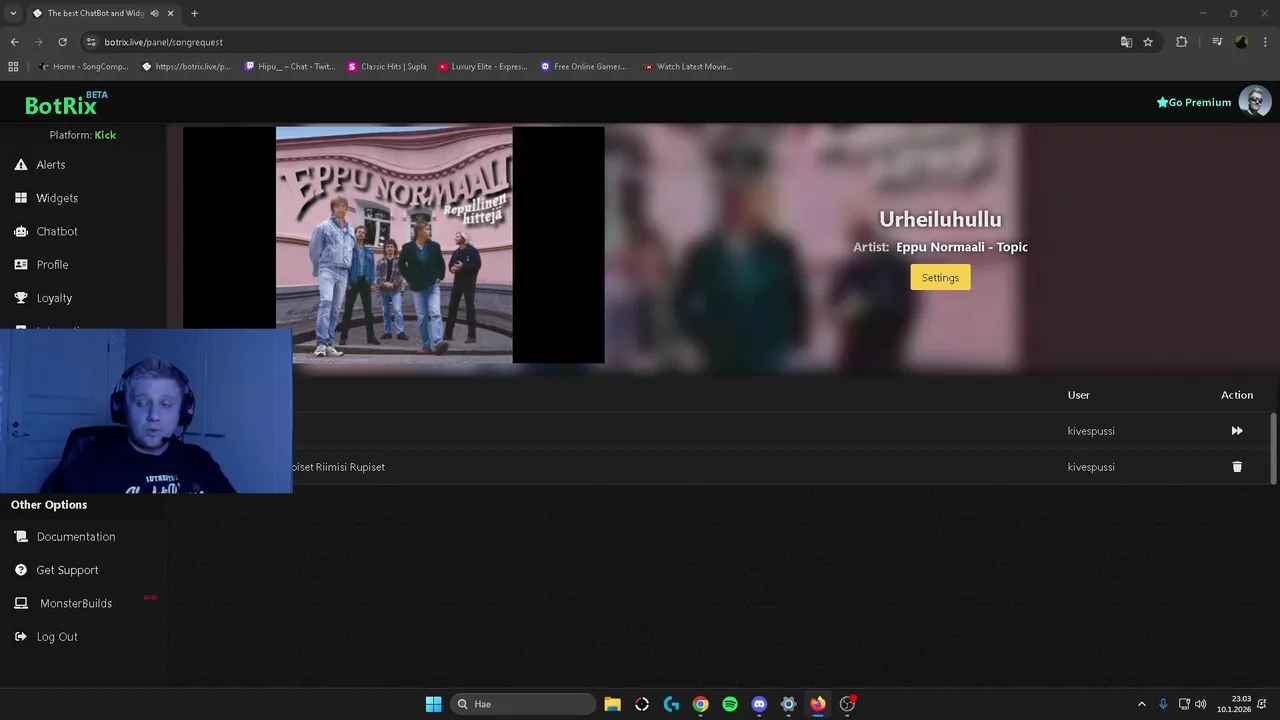Screen dimensions: 1280x720
Task: Click the Eppu Normaali album cover
Action: 394,245
